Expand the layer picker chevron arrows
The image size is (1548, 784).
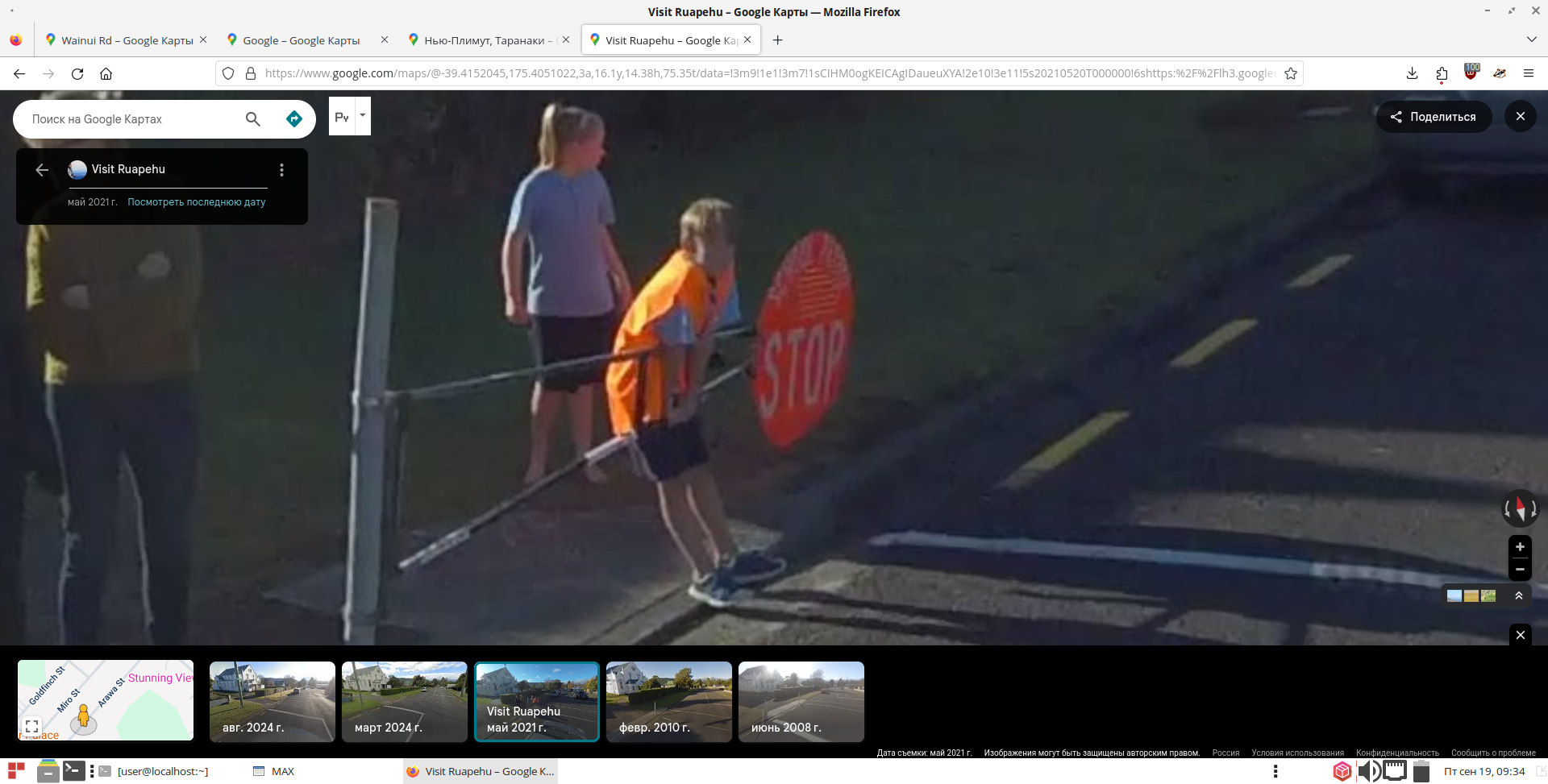(x=1518, y=595)
